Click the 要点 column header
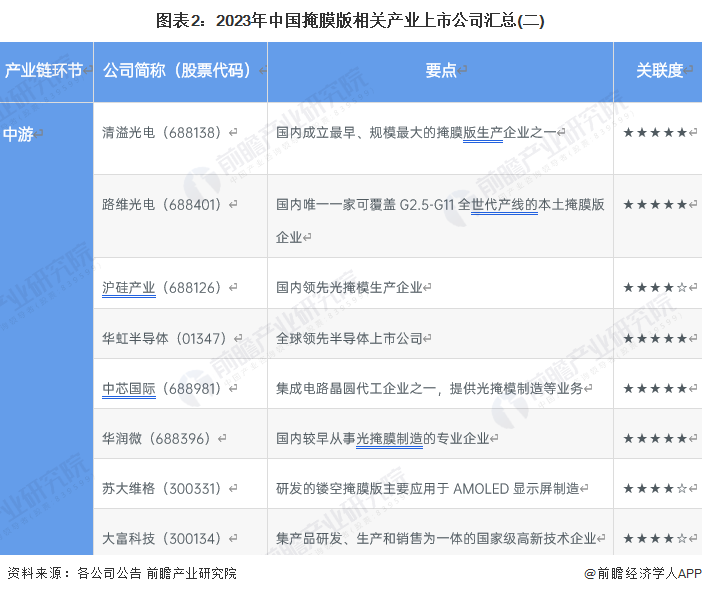 coord(441,72)
